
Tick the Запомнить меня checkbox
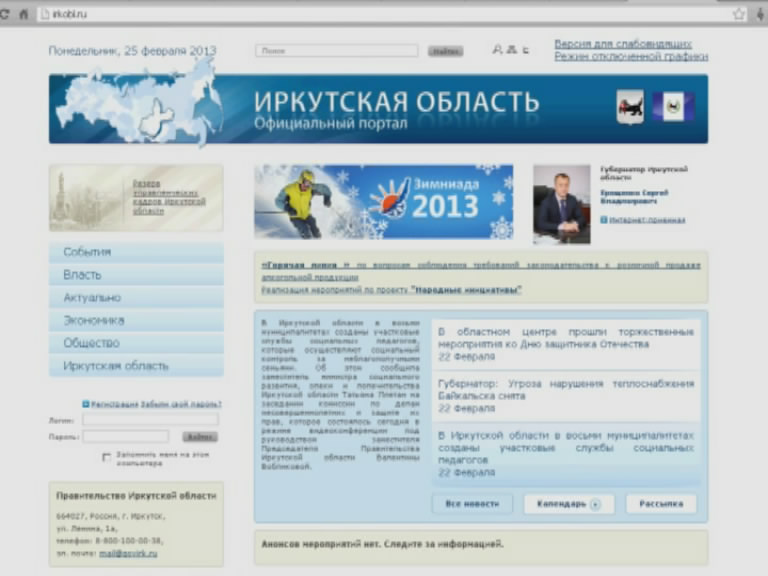point(106,457)
